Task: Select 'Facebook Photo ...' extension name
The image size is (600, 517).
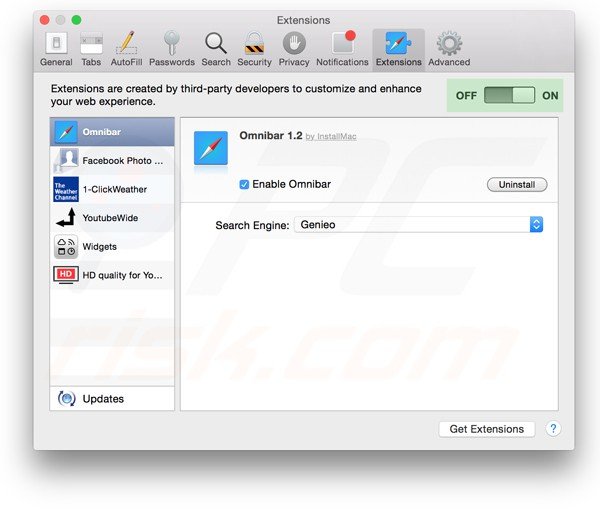Action: 123,161
